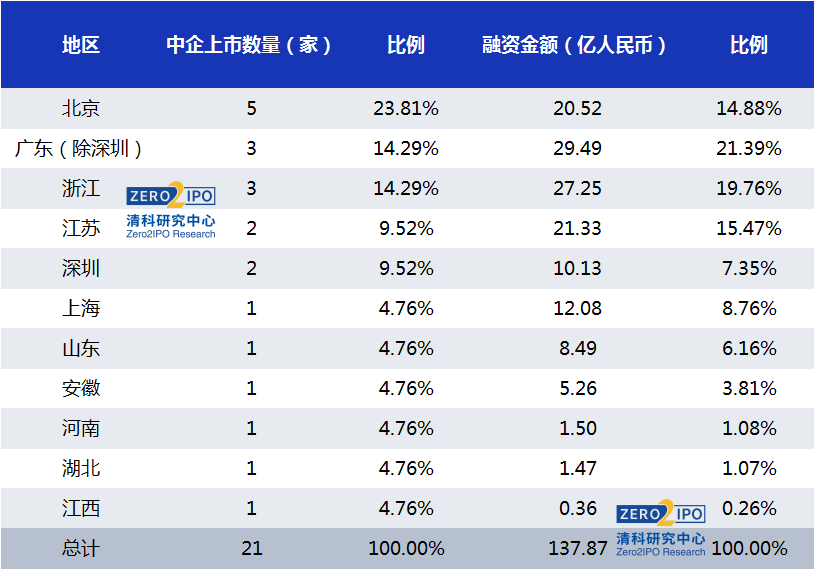Select the 北京 region cell

click(81, 108)
